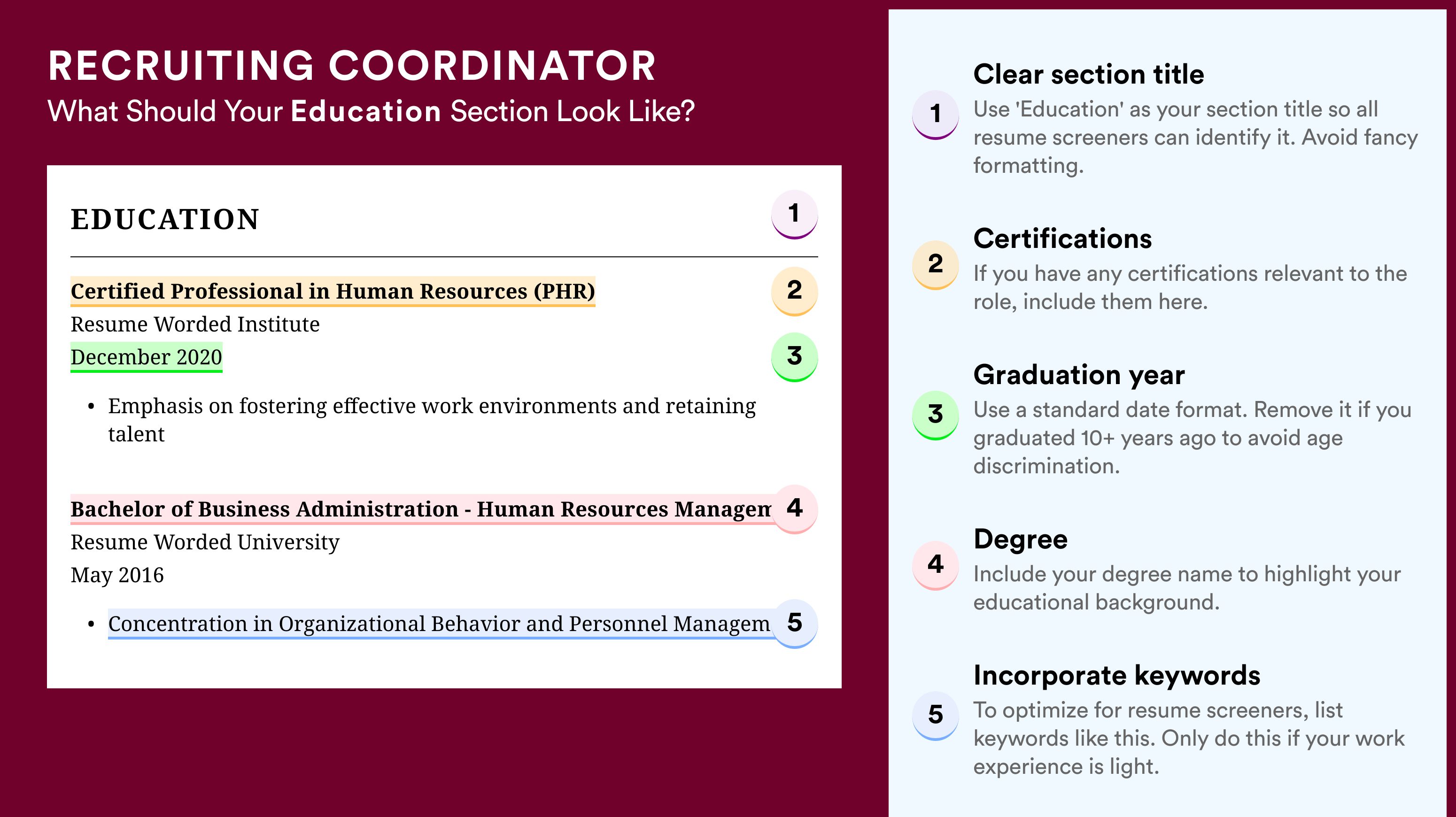Viewport: 1456px width, 817px height.
Task: Click the RECRUITING COORDINATOR title
Action: pos(352,66)
